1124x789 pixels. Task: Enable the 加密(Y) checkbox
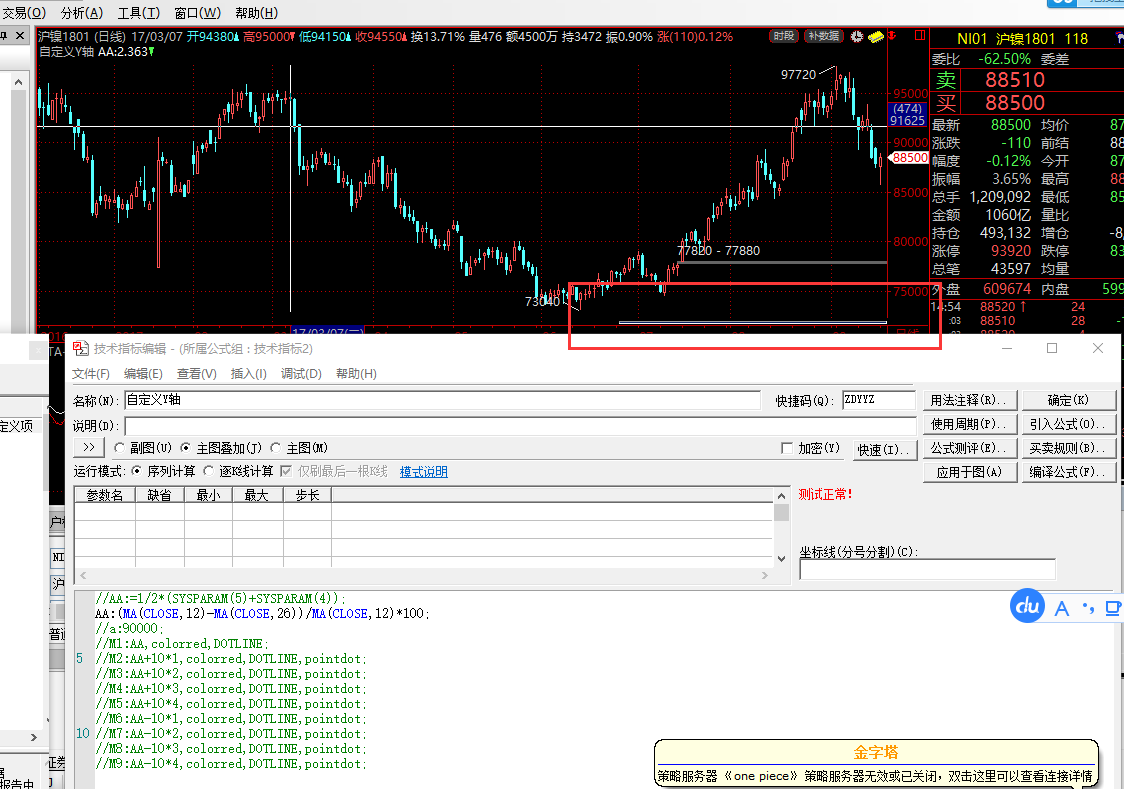[x=787, y=448]
